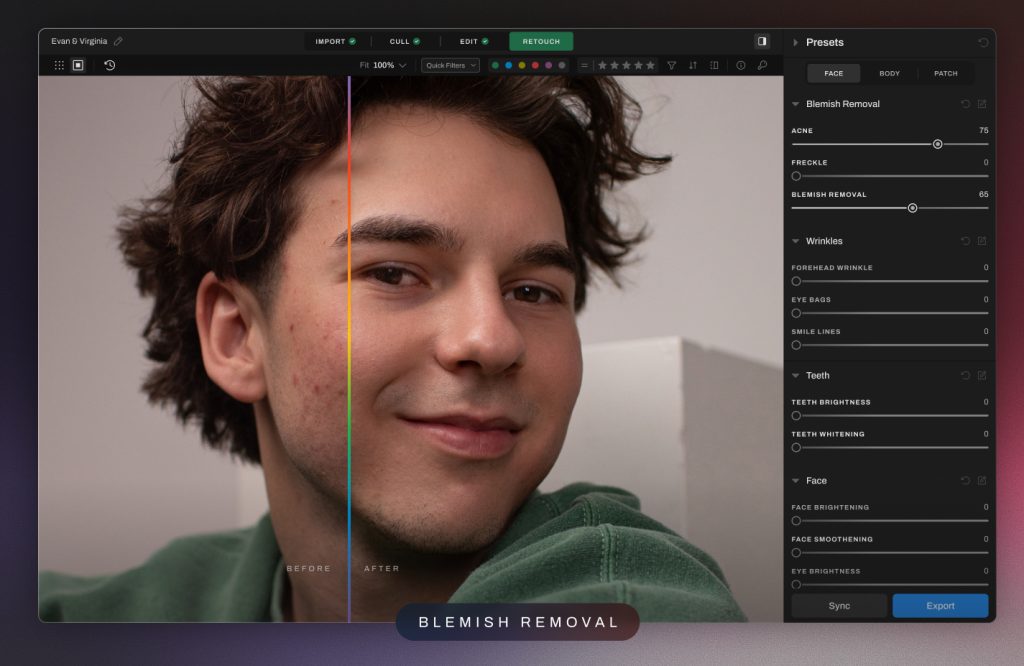Click the equals sign rating comparison icon

[x=584, y=65]
